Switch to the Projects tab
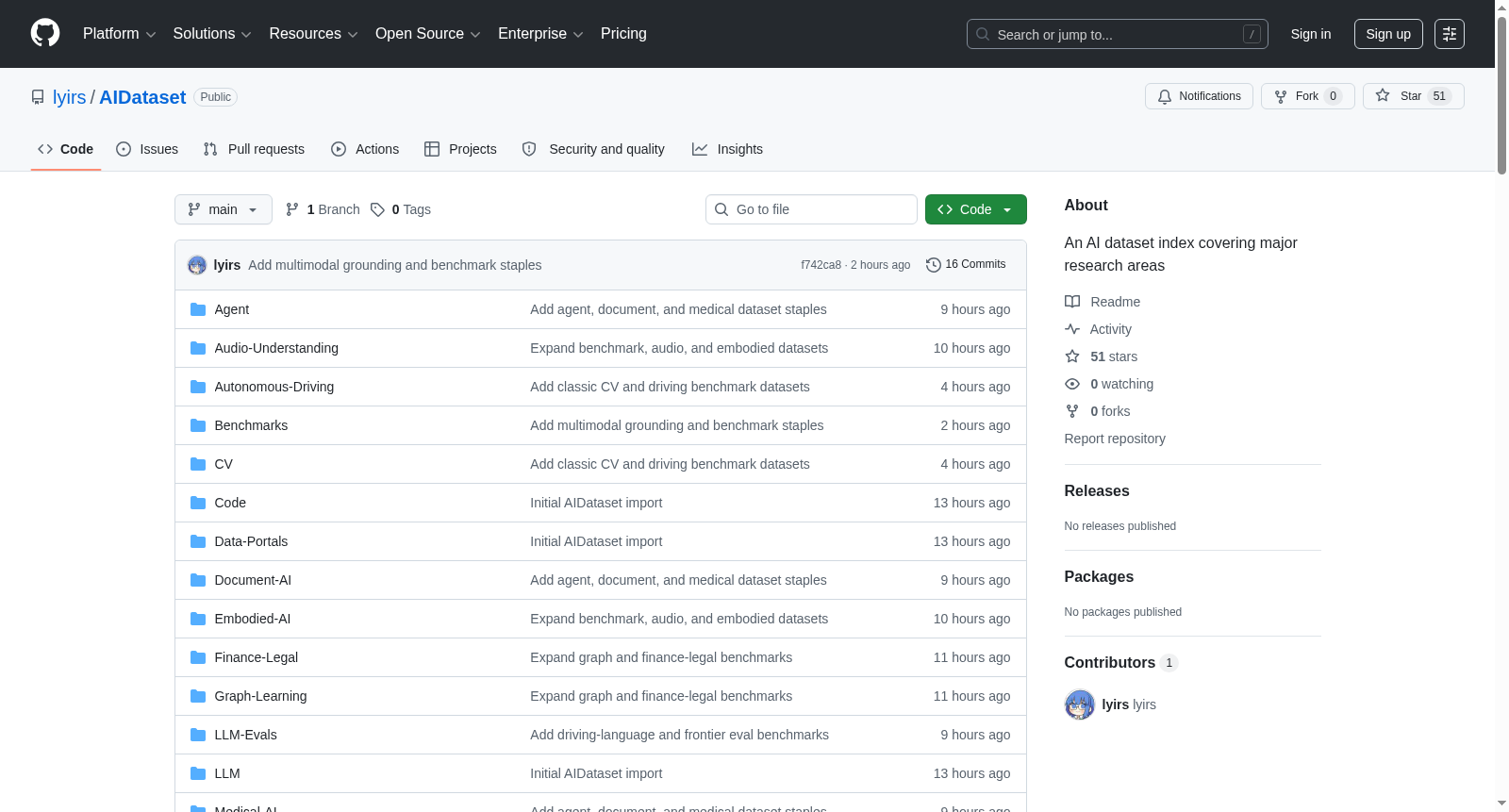 pyautogui.click(x=460, y=149)
